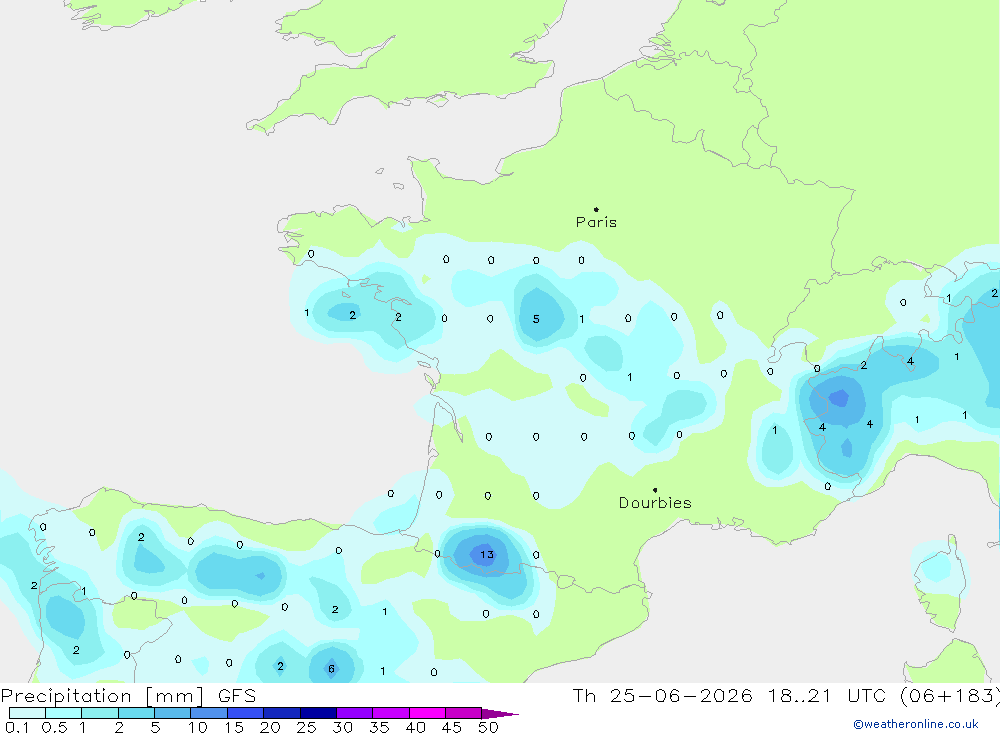Click the Dourbies location label

pyautogui.click(x=655, y=503)
